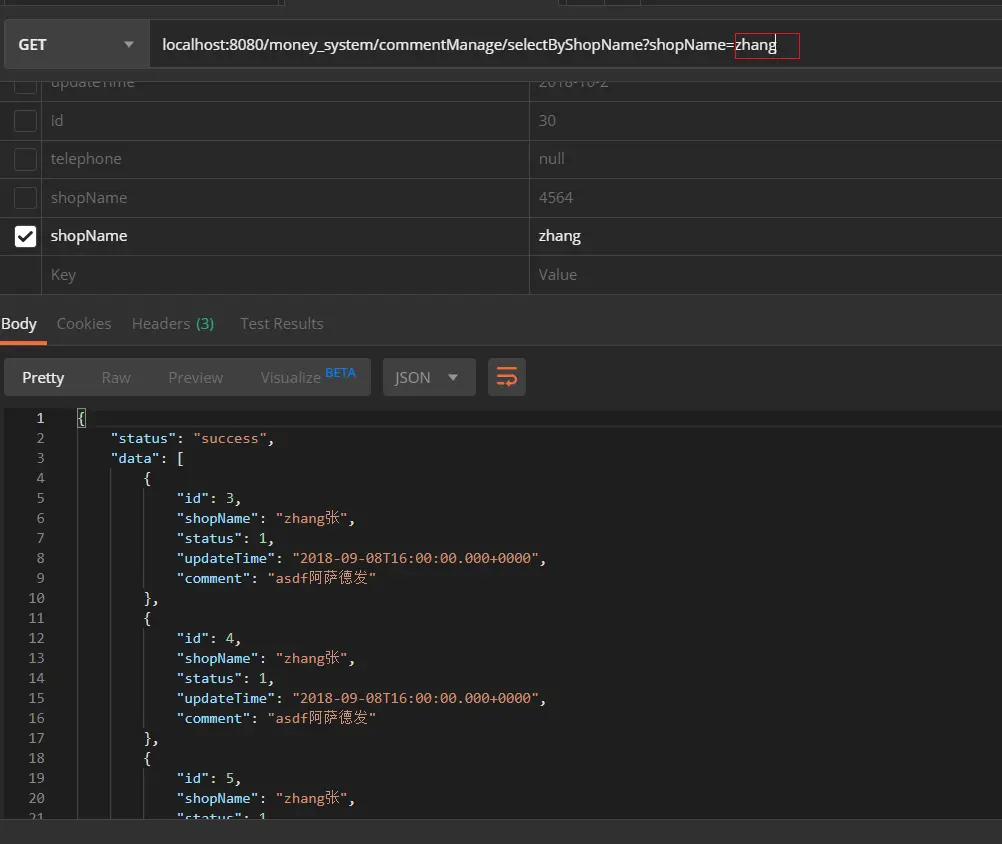
Task: Click the opening brace on line 4
Action: 147,478
